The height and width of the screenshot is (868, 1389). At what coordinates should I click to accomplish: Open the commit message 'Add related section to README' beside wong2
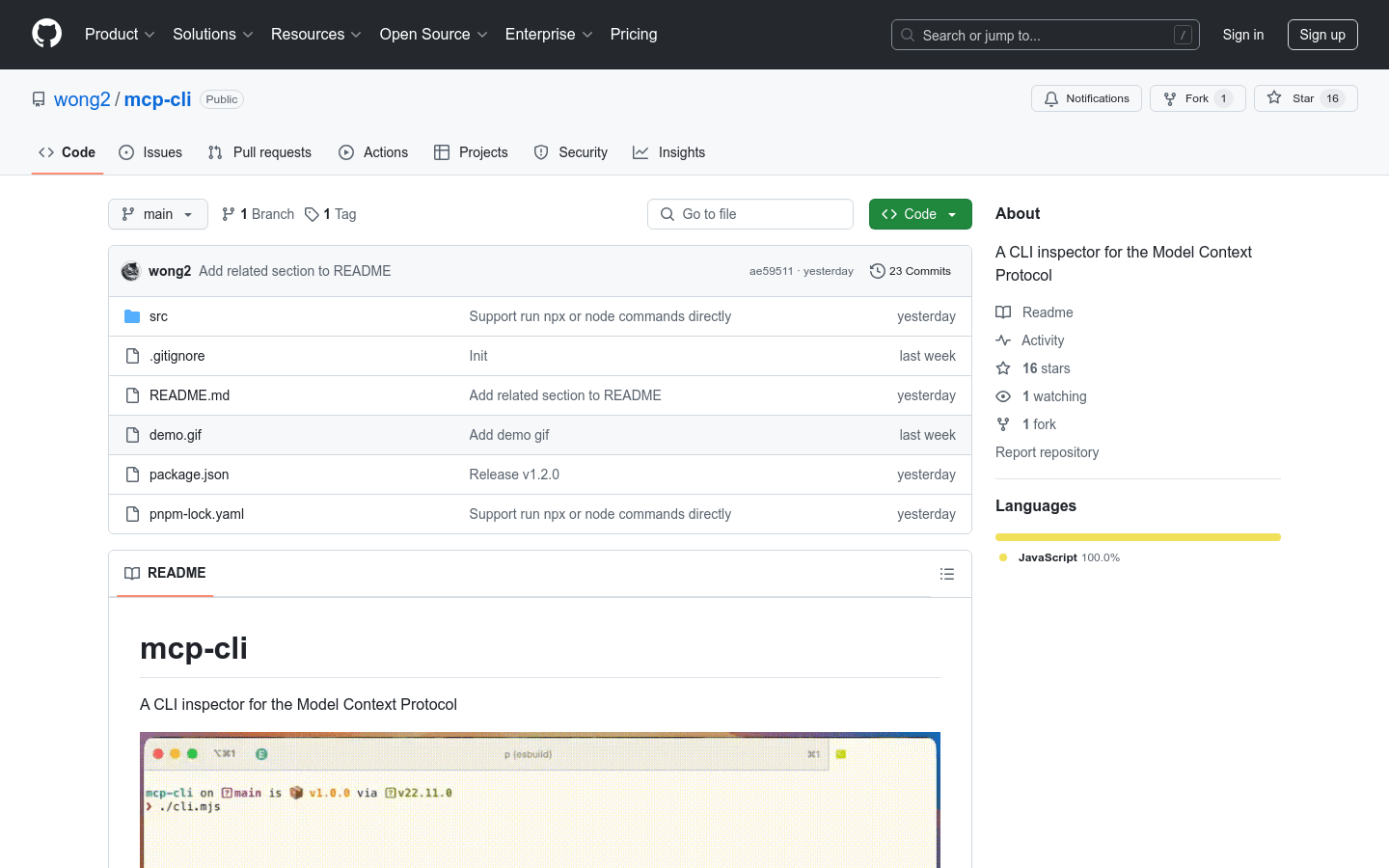coord(295,271)
